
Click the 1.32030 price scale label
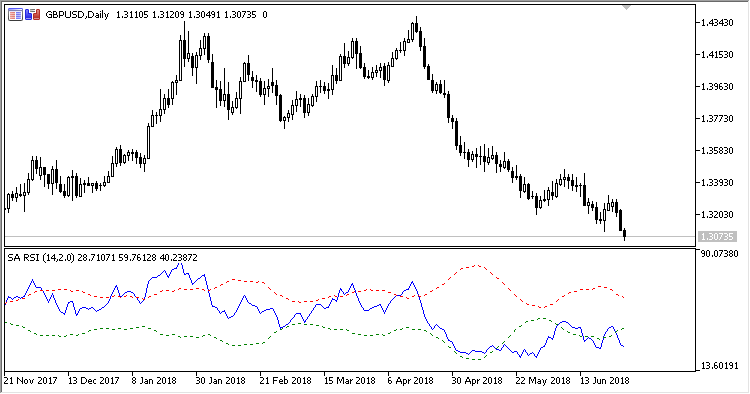pos(717,214)
